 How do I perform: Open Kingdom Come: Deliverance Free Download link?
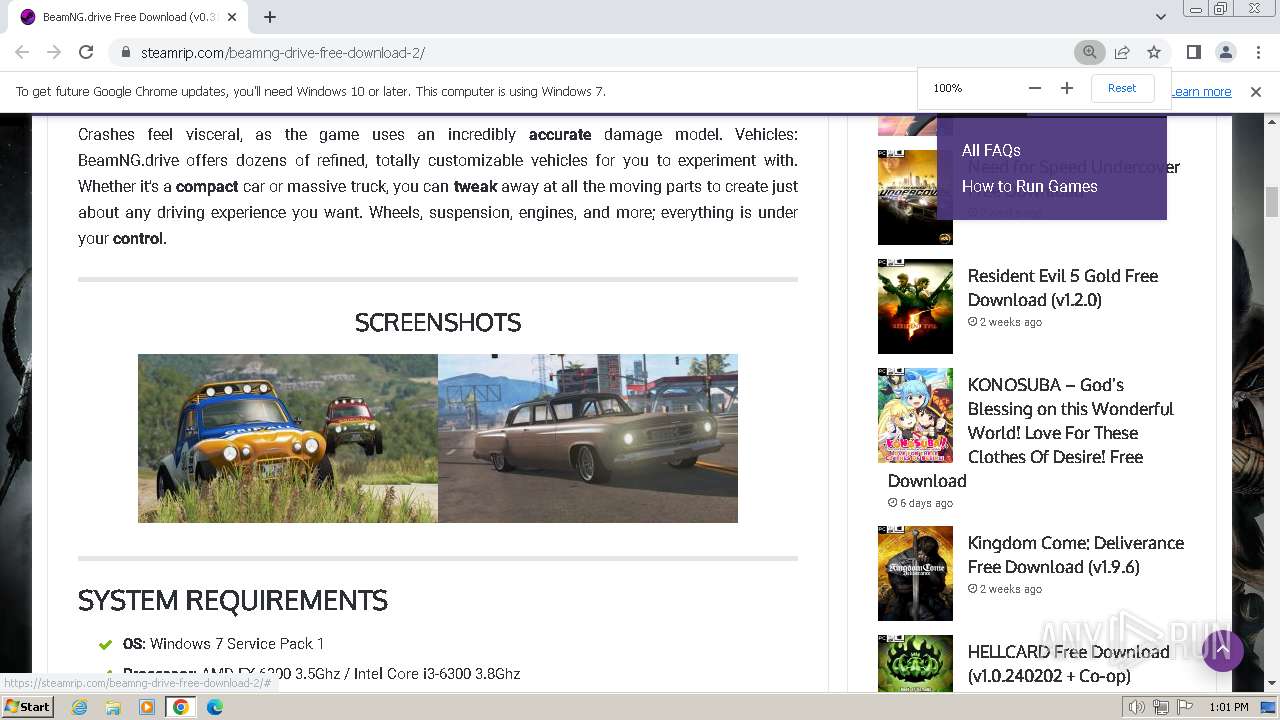pyautogui.click(x=1076, y=555)
